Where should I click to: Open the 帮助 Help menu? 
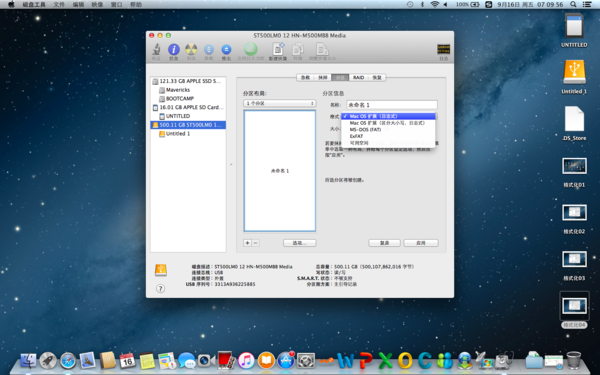[136, 5]
